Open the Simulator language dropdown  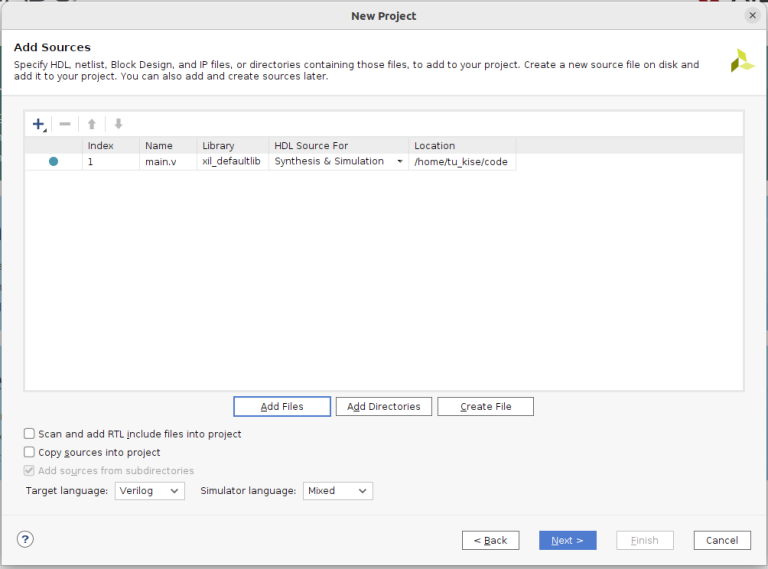(x=337, y=491)
